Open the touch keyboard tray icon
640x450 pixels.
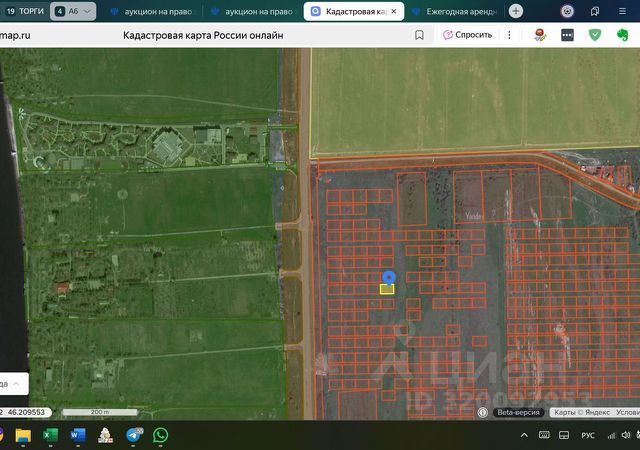coord(544,435)
